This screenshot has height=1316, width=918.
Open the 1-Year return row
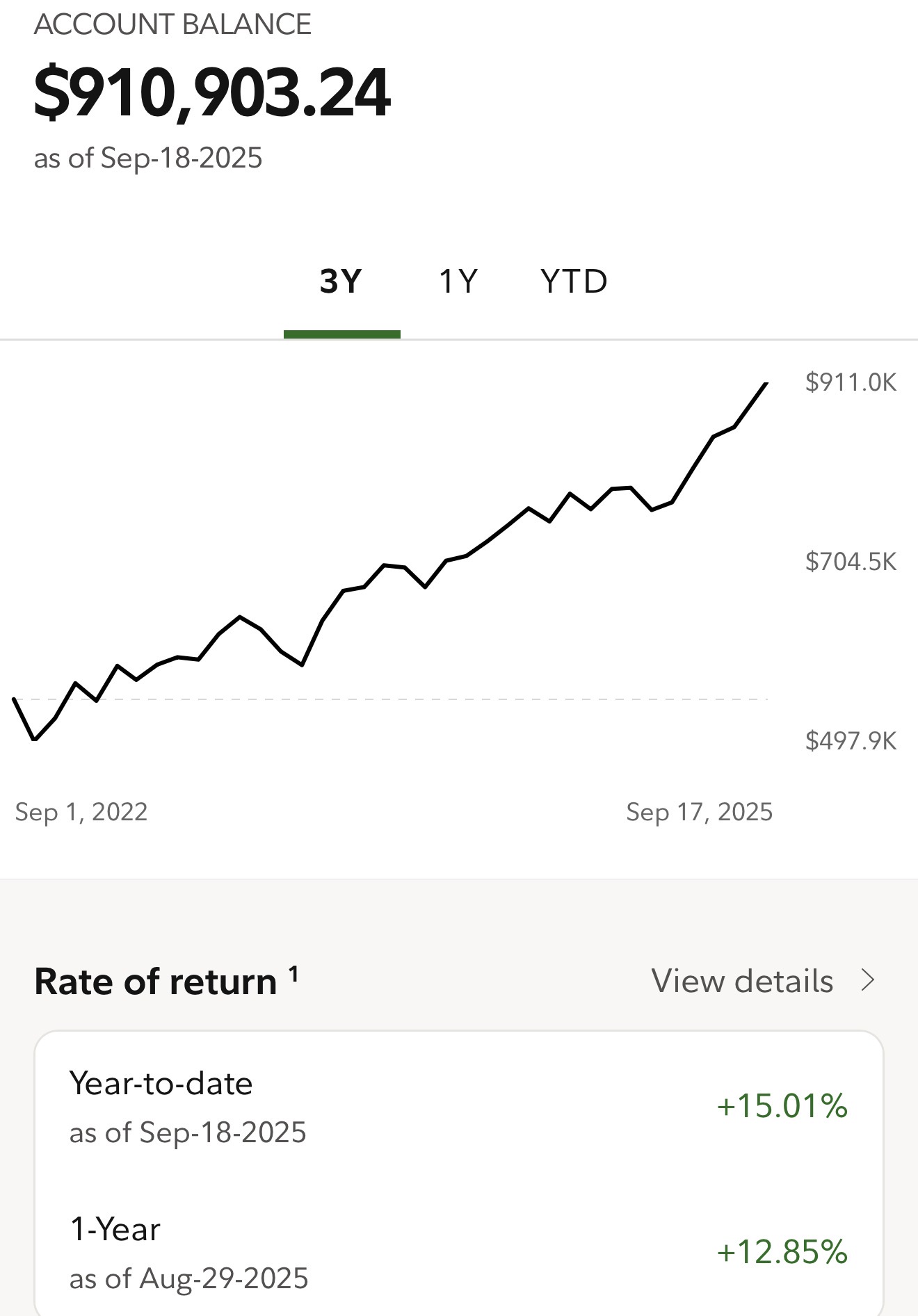(x=459, y=1253)
